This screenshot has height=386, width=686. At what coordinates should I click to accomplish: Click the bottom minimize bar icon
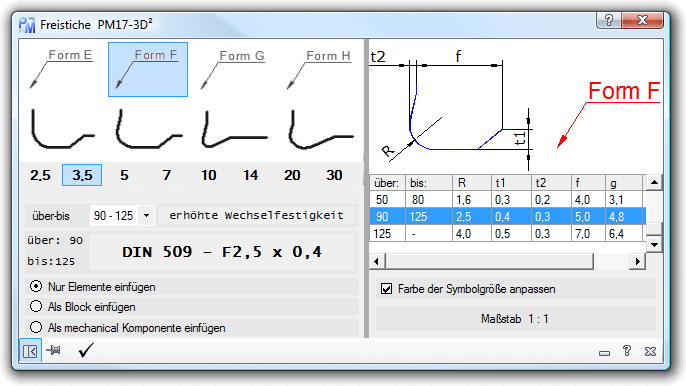point(604,353)
